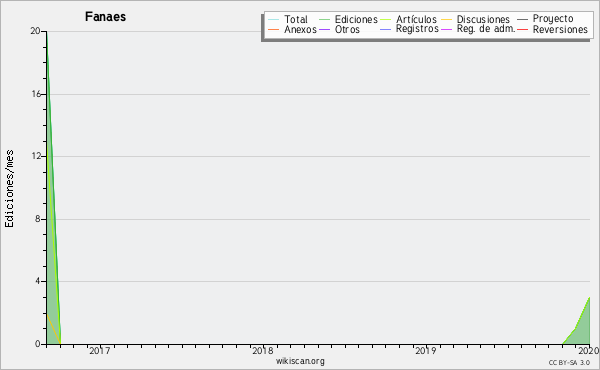
Task: Click the red Reversiones color line
Action: pos(522,29)
